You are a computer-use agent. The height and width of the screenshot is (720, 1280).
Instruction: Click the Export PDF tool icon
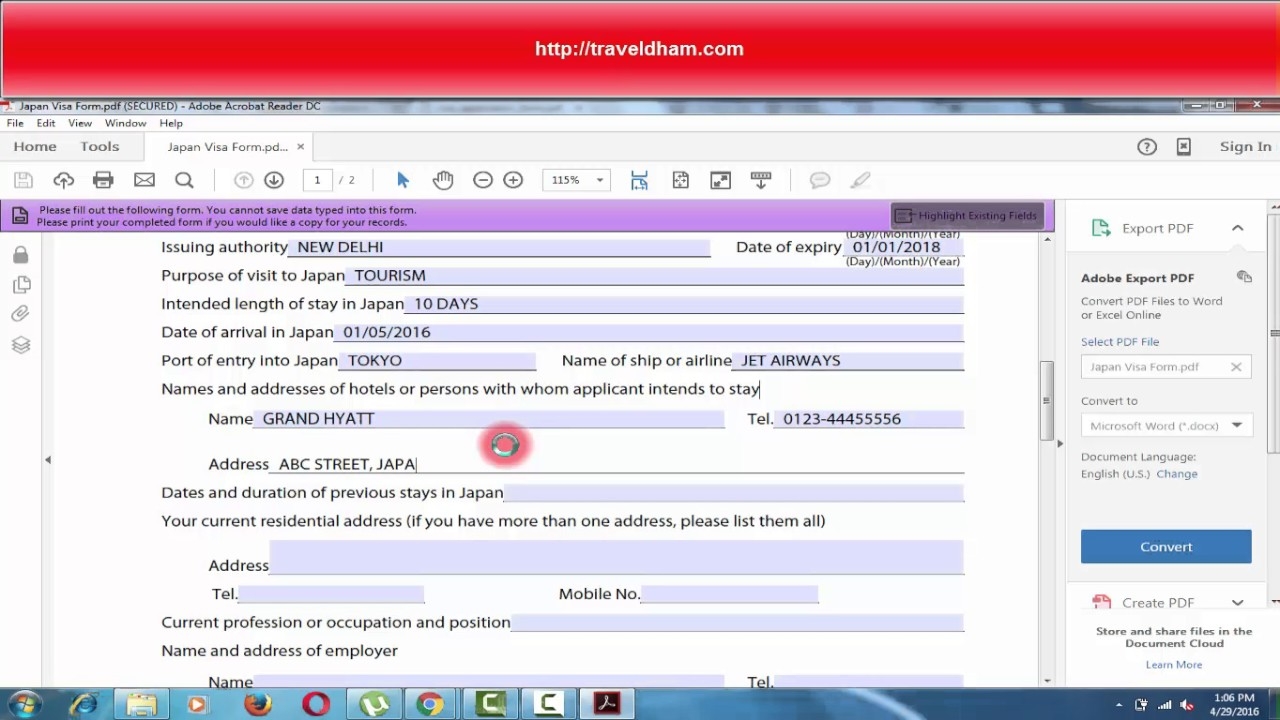pos(1101,228)
